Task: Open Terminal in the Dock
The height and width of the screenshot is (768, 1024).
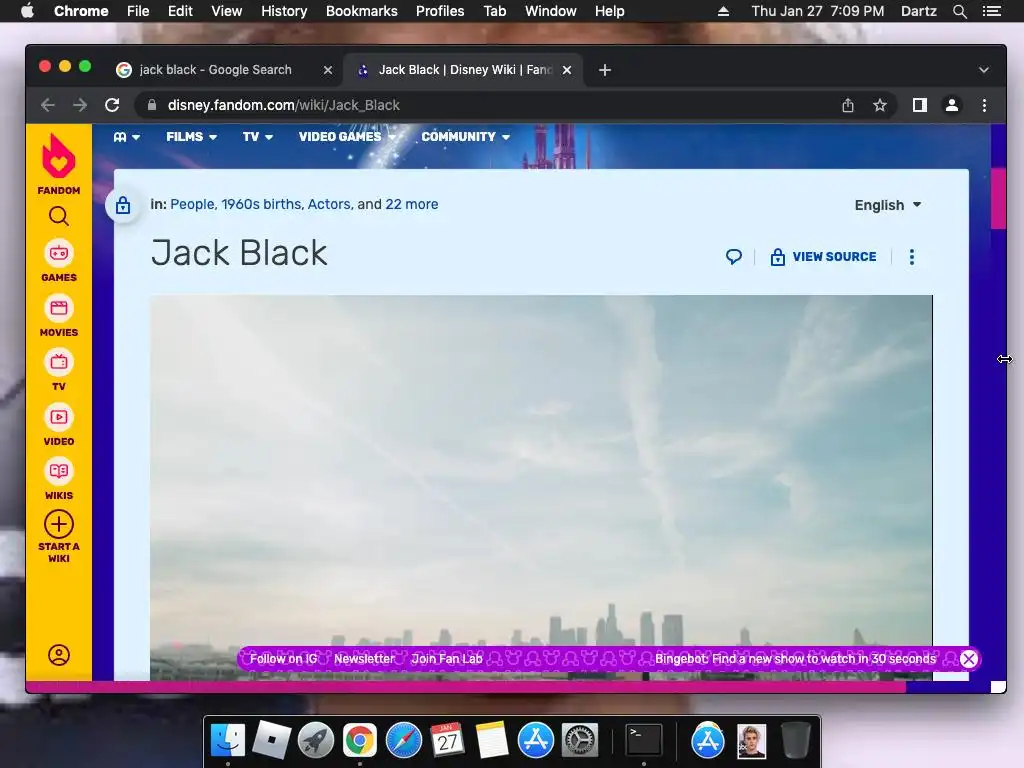Action: pos(644,740)
